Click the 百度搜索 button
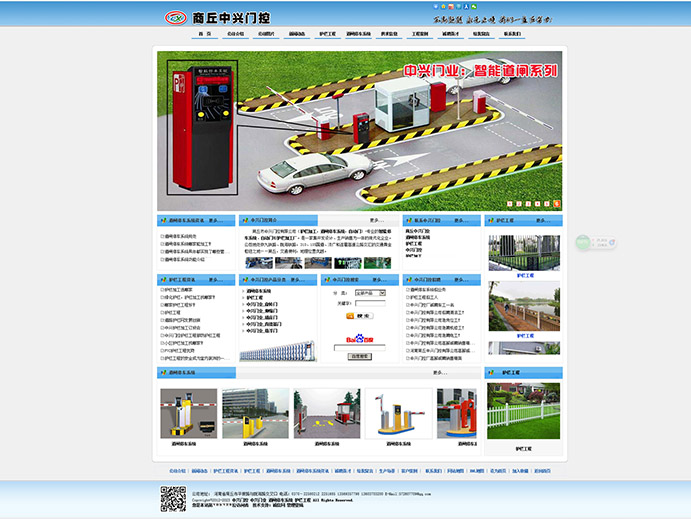The width and height of the screenshot is (691, 519). [x=360, y=356]
